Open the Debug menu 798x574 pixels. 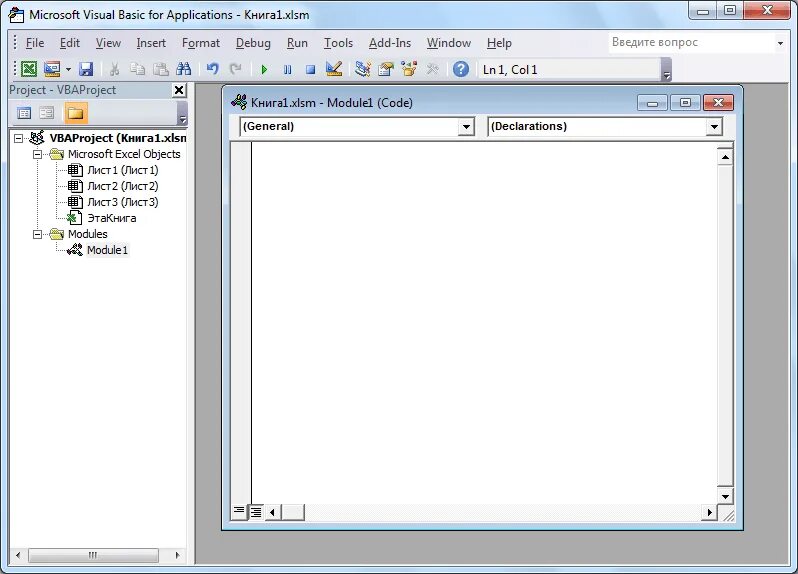coord(253,43)
